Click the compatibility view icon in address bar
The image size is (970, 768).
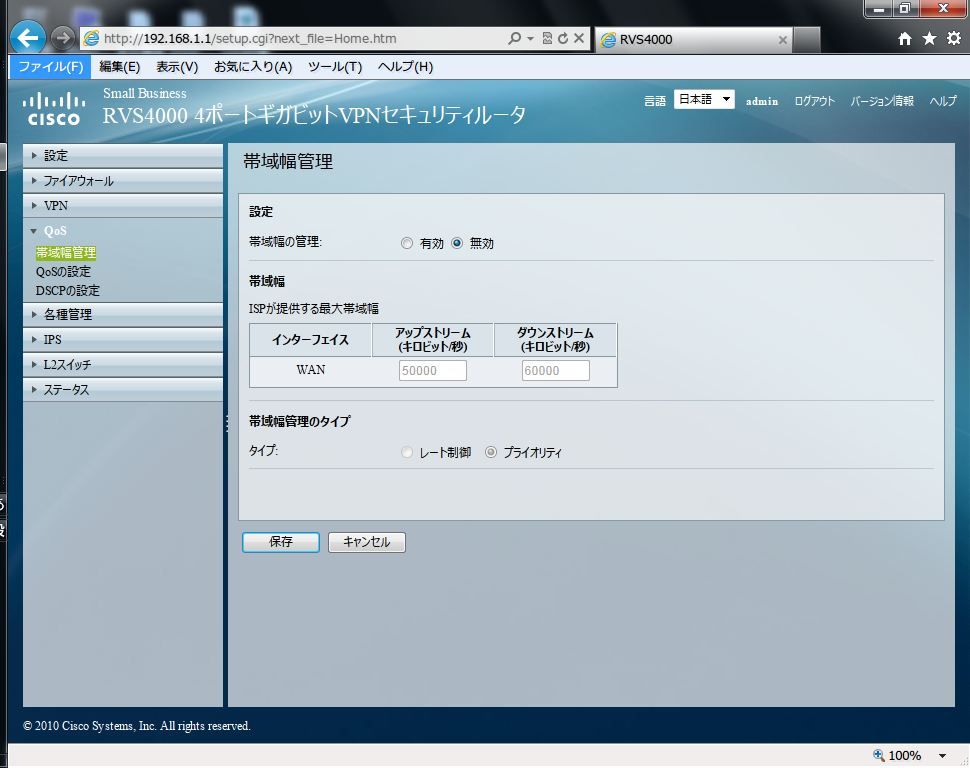pyautogui.click(x=547, y=38)
